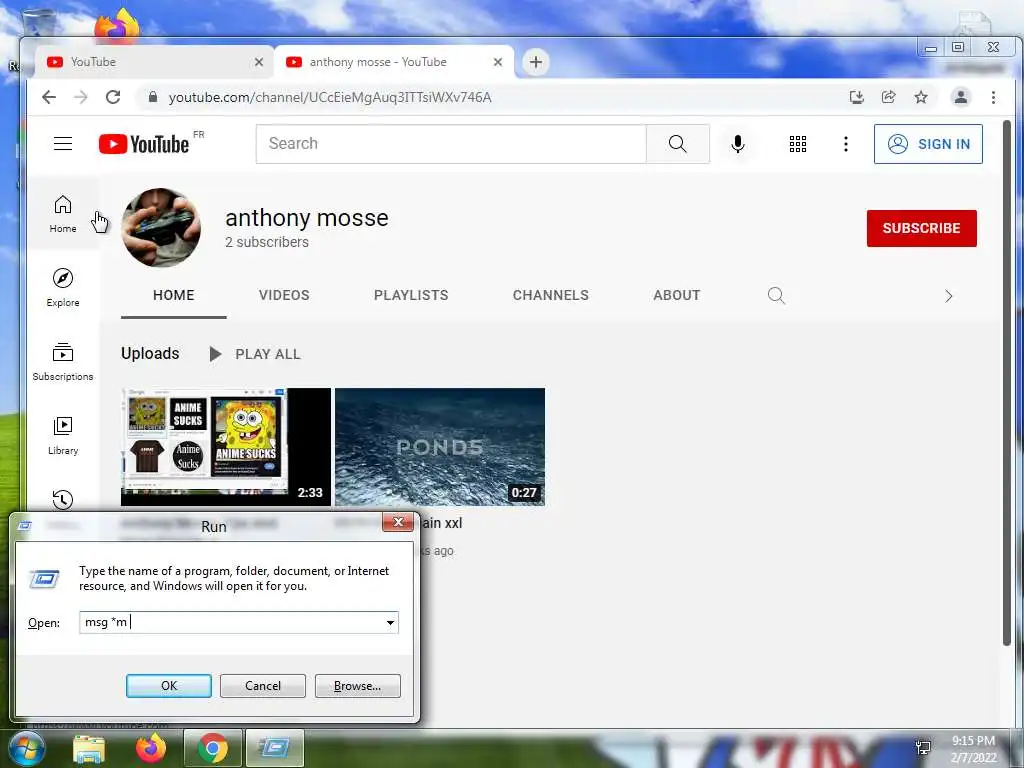This screenshot has width=1024, height=768.
Task: Click the '2 subscribers' text
Action: click(267, 242)
